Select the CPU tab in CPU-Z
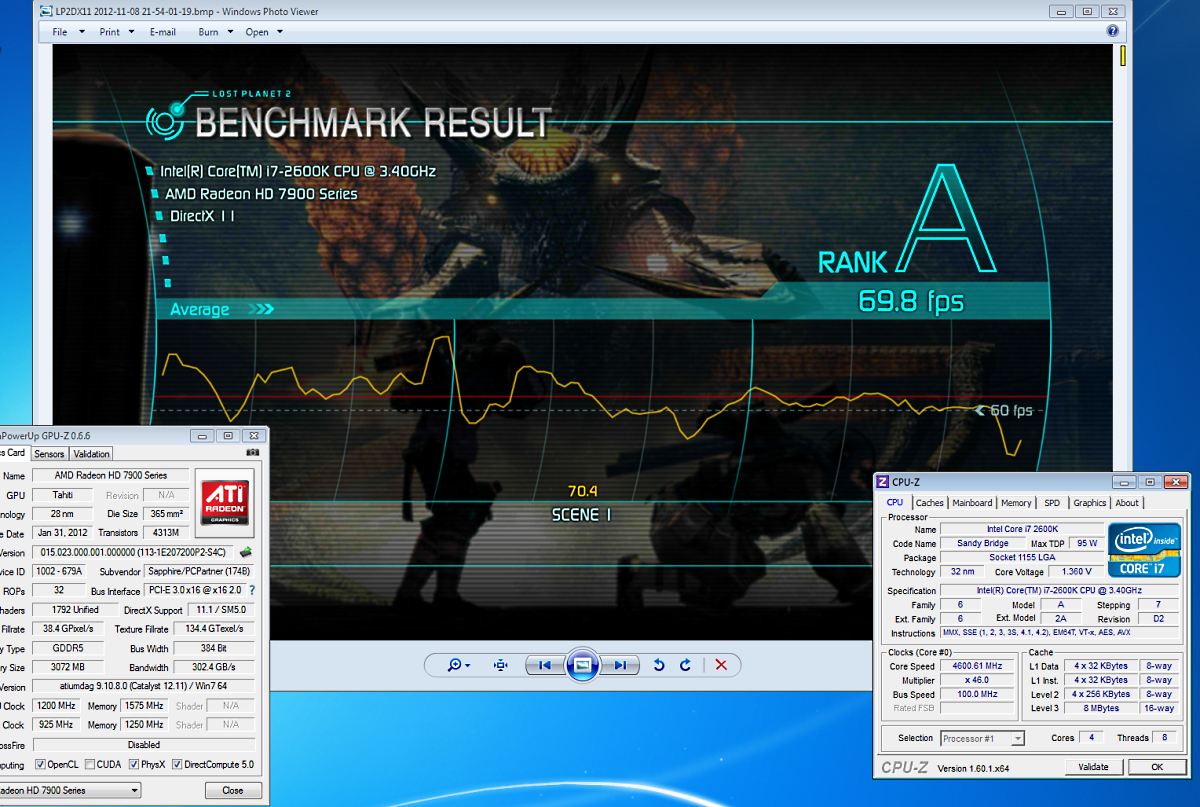The height and width of the screenshot is (807, 1200). [x=895, y=502]
